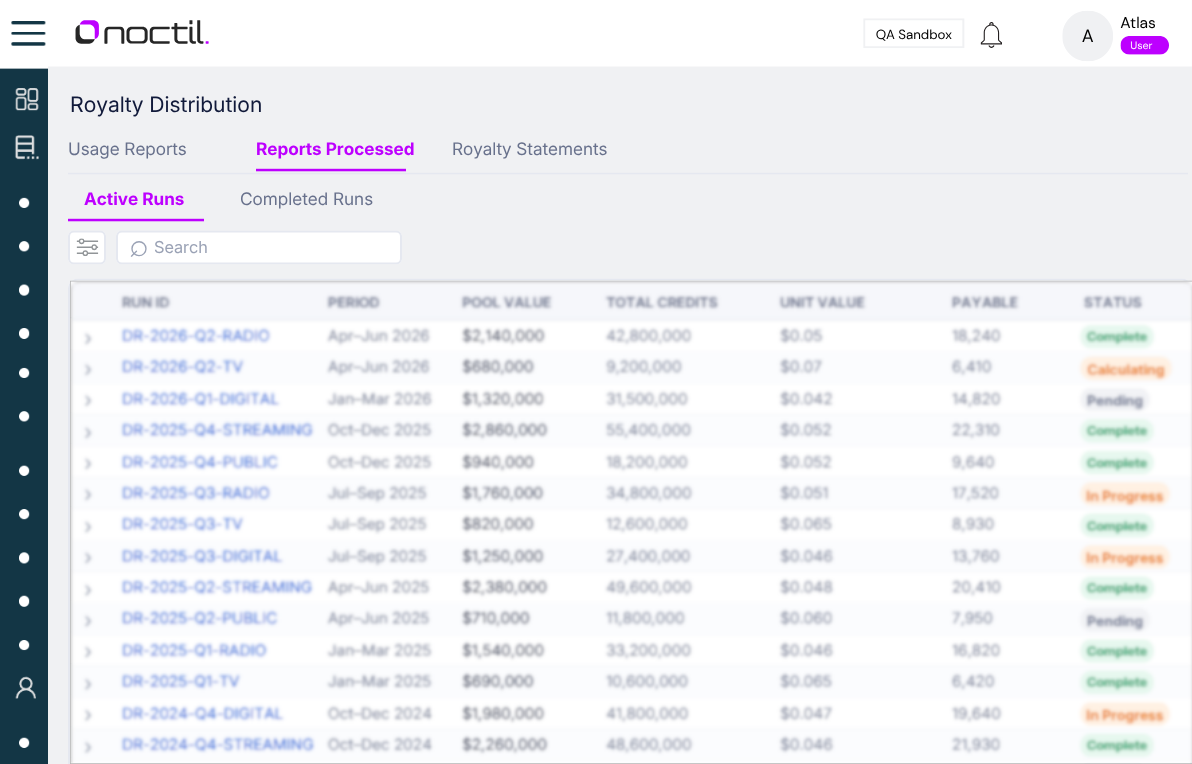1192x764 pixels.
Task: Expand row DR-2026-Q2-TV
Action: (x=88, y=369)
